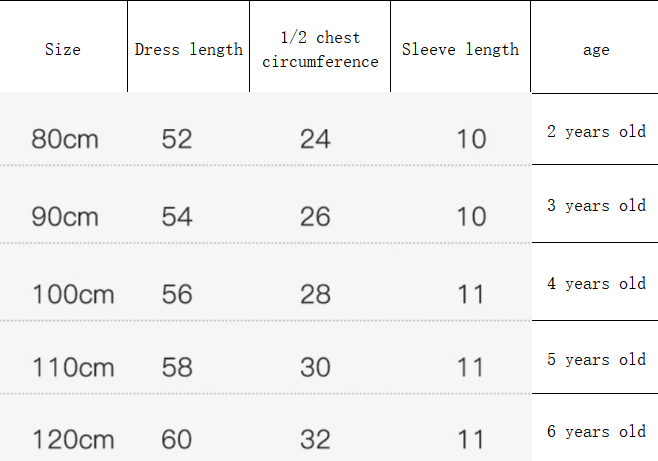Click sleeve length value in 90cm row
This screenshot has height=461, width=658.
click(471, 216)
